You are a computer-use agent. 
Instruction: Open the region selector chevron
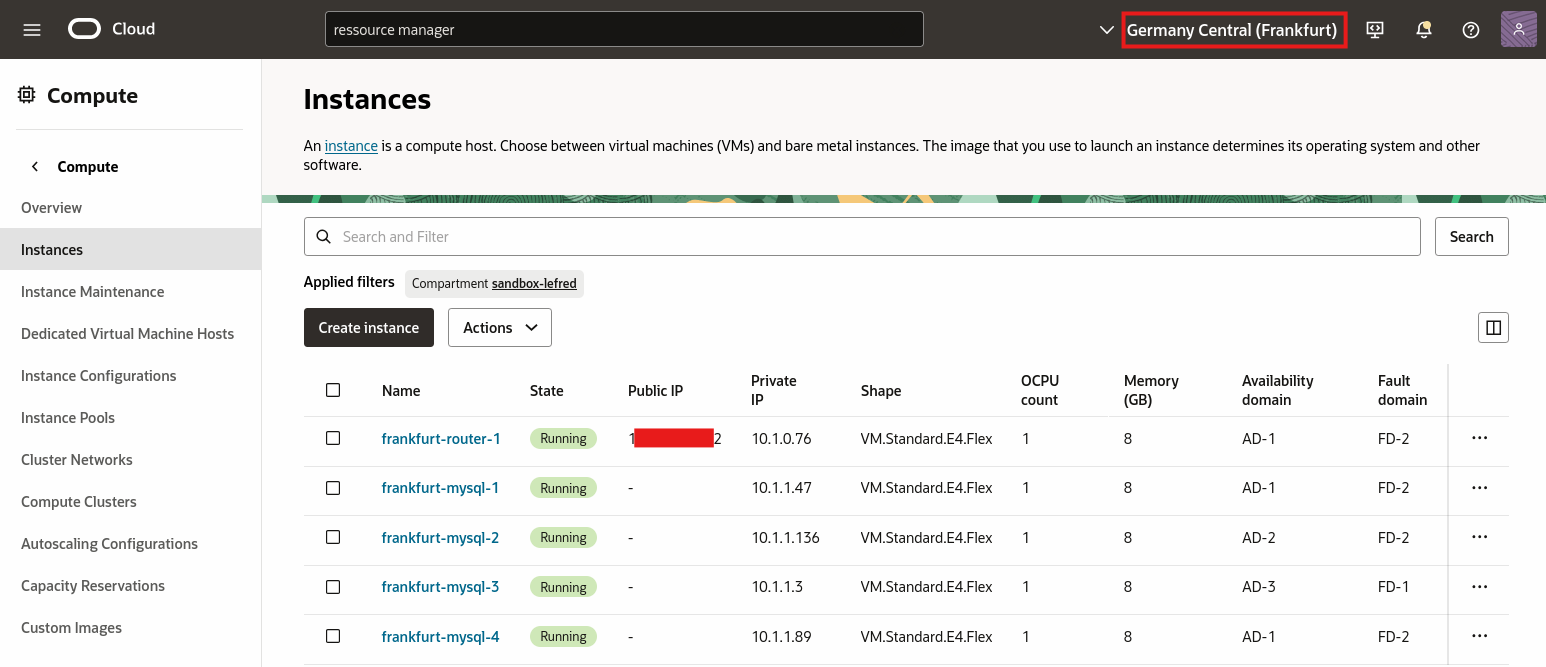point(1106,29)
